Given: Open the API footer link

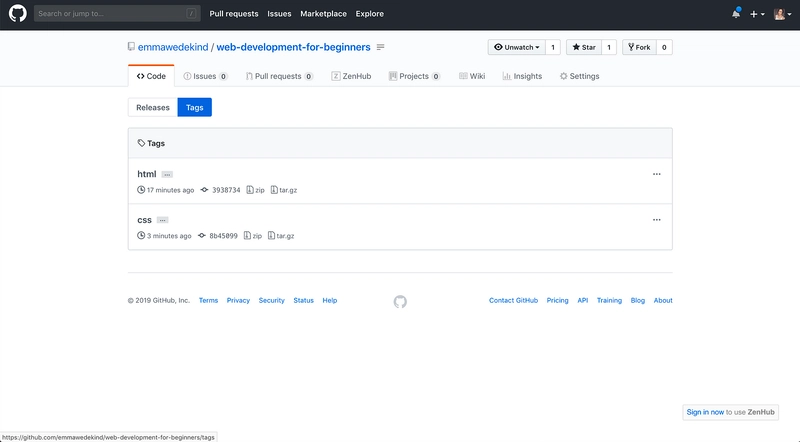Looking at the screenshot, I should pos(583,300).
